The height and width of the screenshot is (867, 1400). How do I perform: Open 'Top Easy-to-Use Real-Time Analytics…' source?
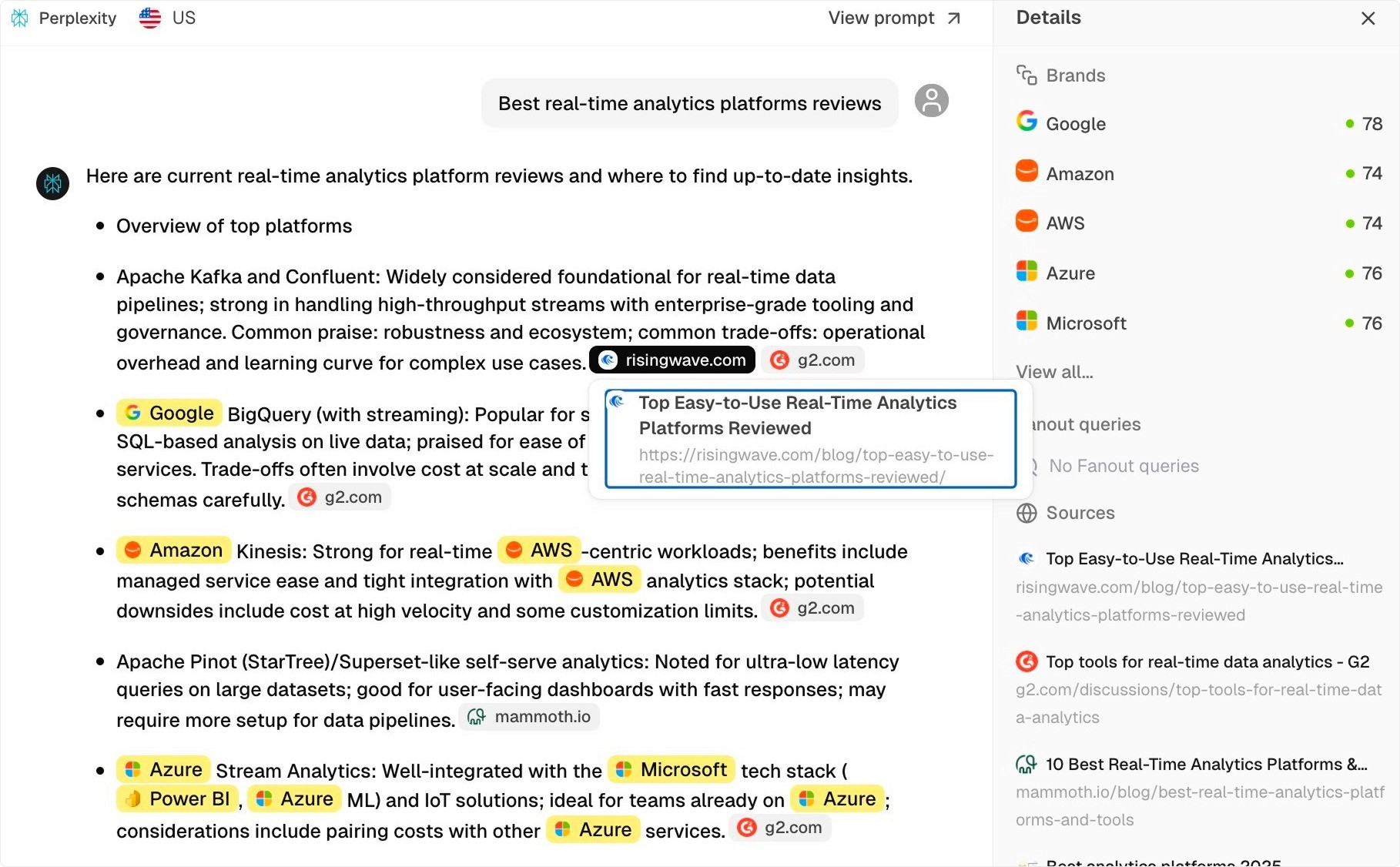(x=1194, y=558)
